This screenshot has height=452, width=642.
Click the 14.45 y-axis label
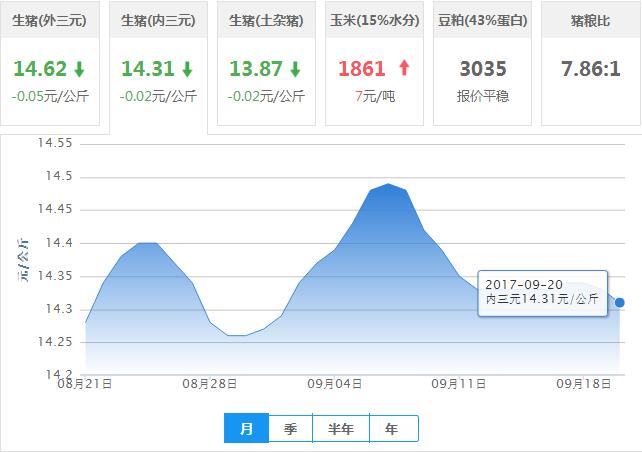pyautogui.click(x=55, y=209)
